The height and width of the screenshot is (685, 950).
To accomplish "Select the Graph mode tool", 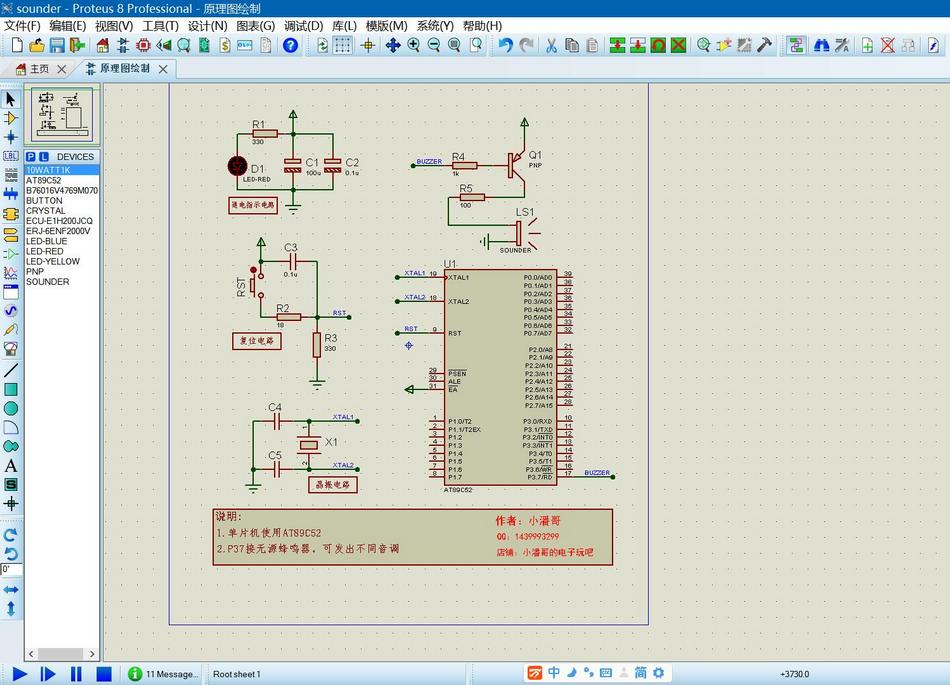I will tap(10, 273).
